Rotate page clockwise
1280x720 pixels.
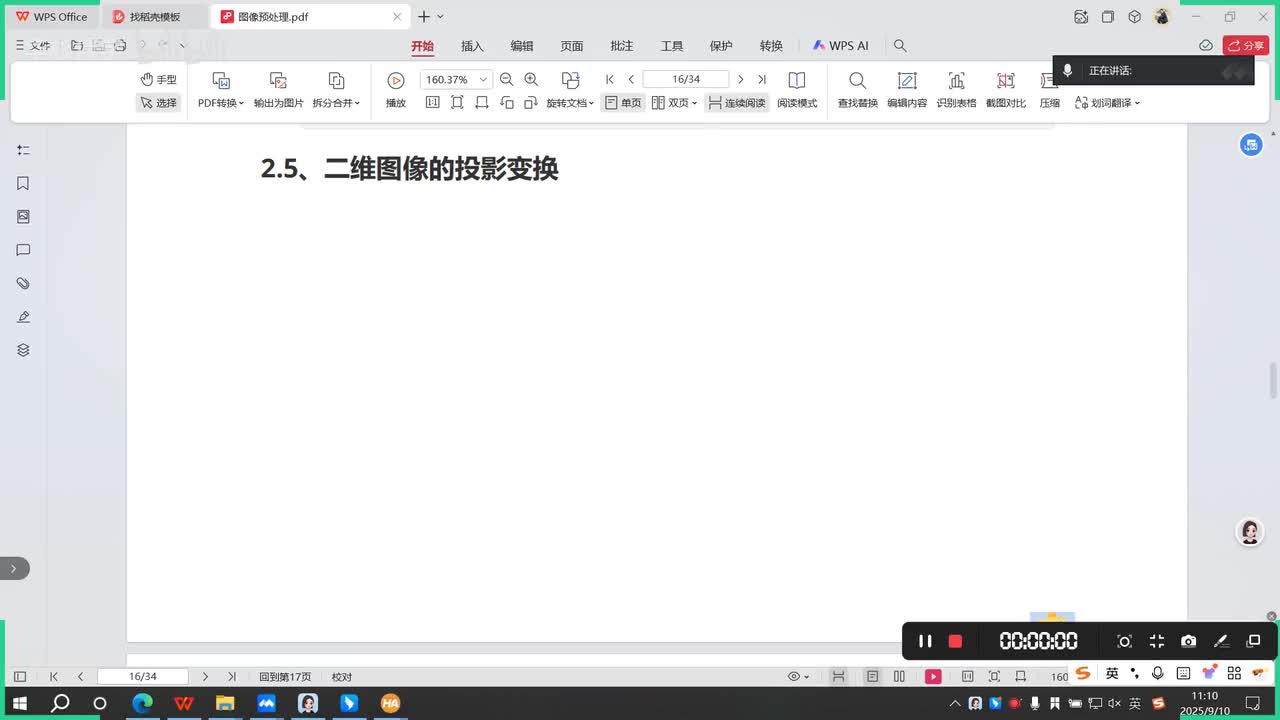[x=531, y=103]
